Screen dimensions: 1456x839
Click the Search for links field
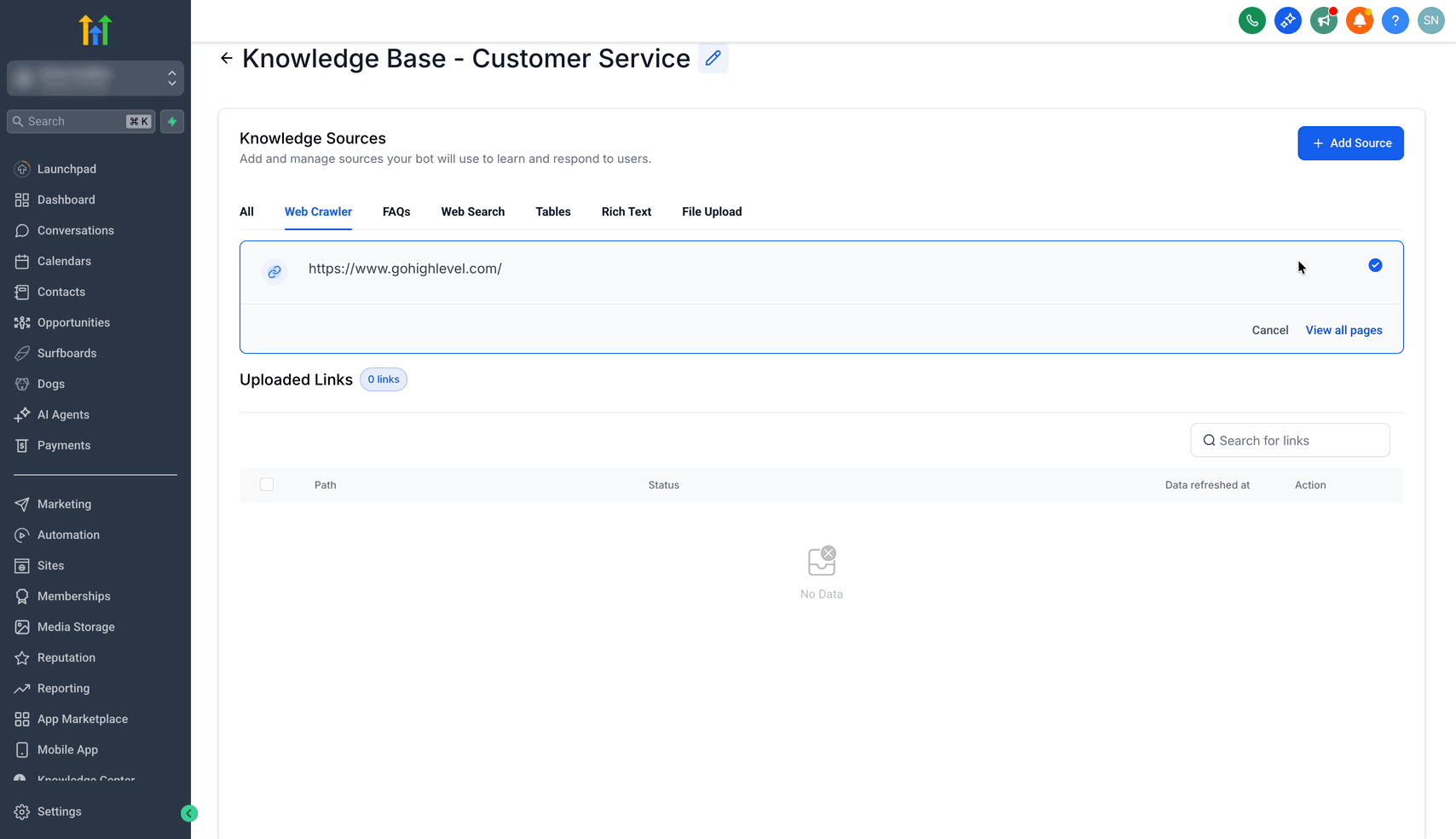click(x=1290, y=440)
